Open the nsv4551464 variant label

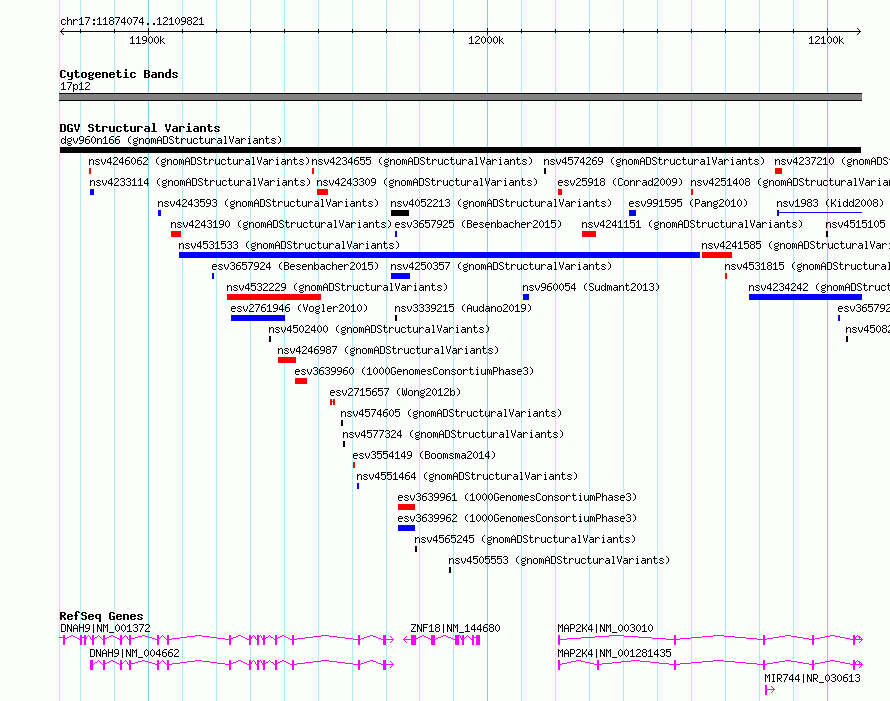coord(467,476)
